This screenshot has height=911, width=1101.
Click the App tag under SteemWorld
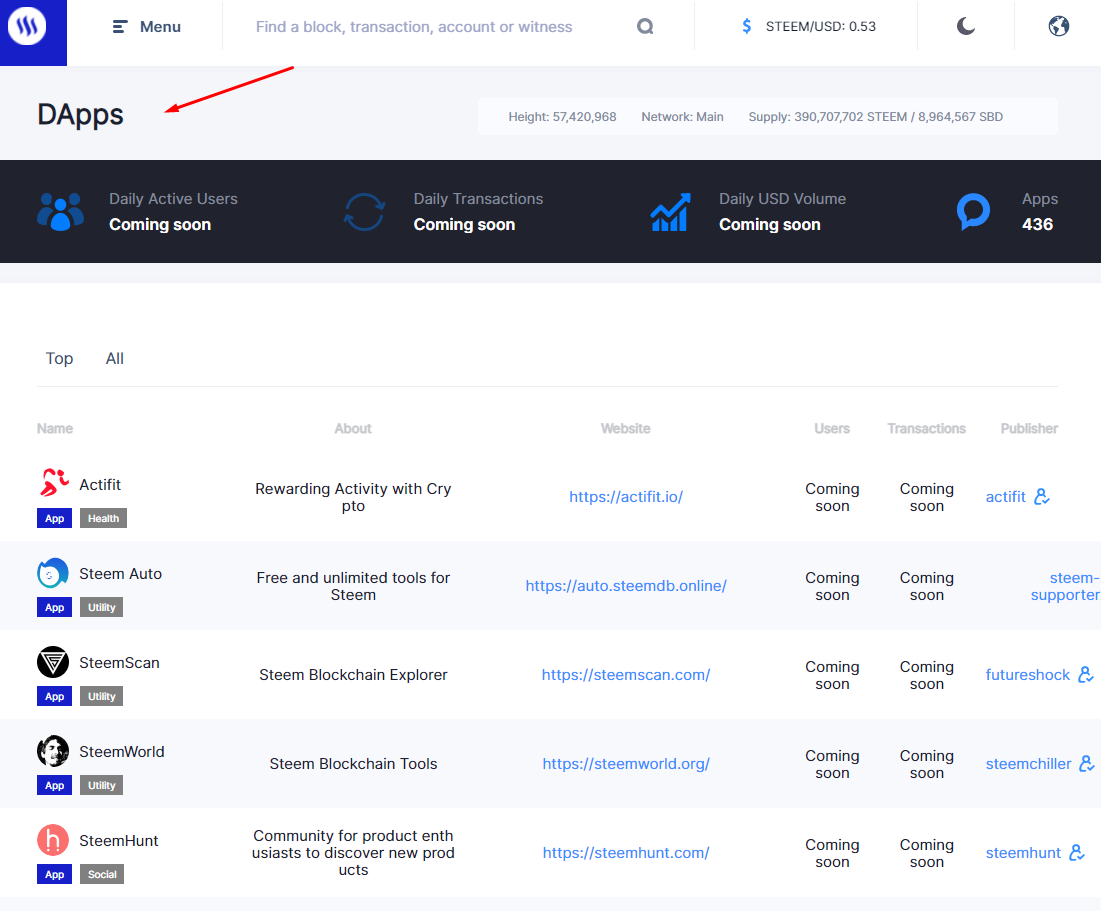tap(55, 785)
